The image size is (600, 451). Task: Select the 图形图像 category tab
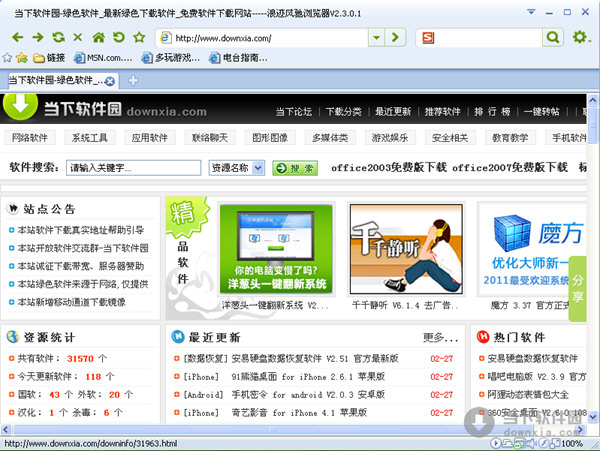[x=270, y=138]
